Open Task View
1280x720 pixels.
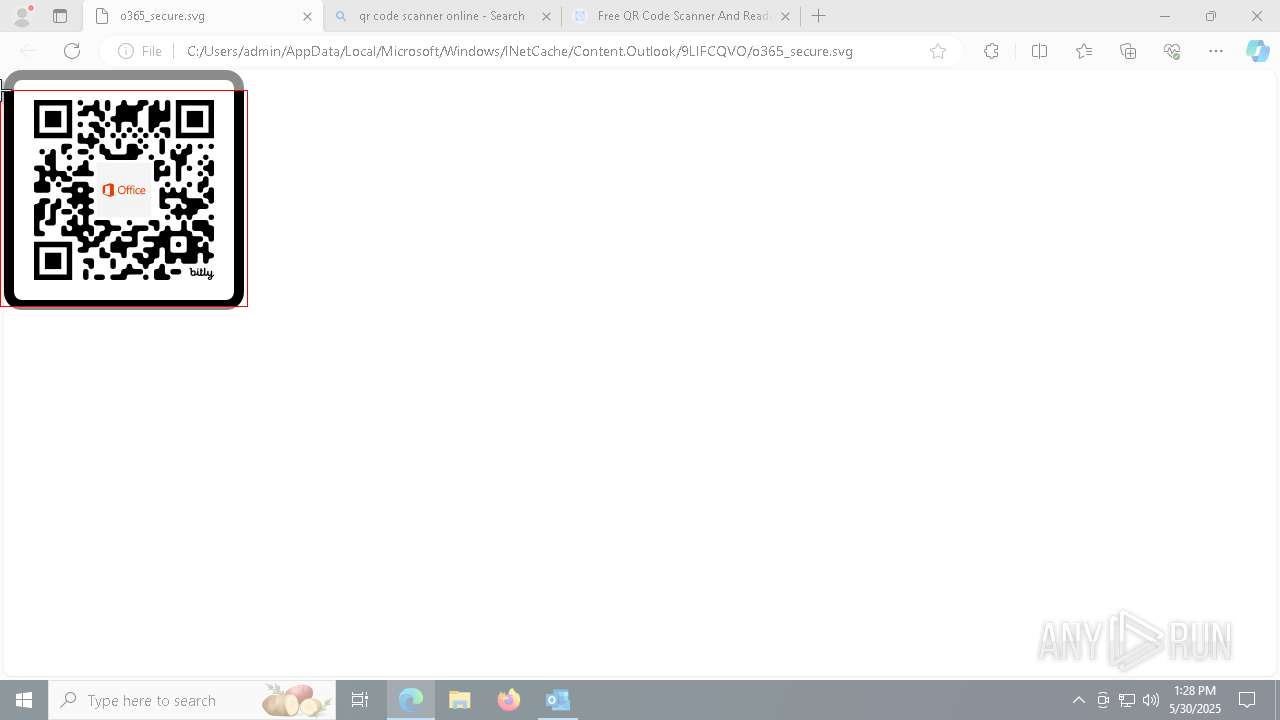click(x=360, y=700)
